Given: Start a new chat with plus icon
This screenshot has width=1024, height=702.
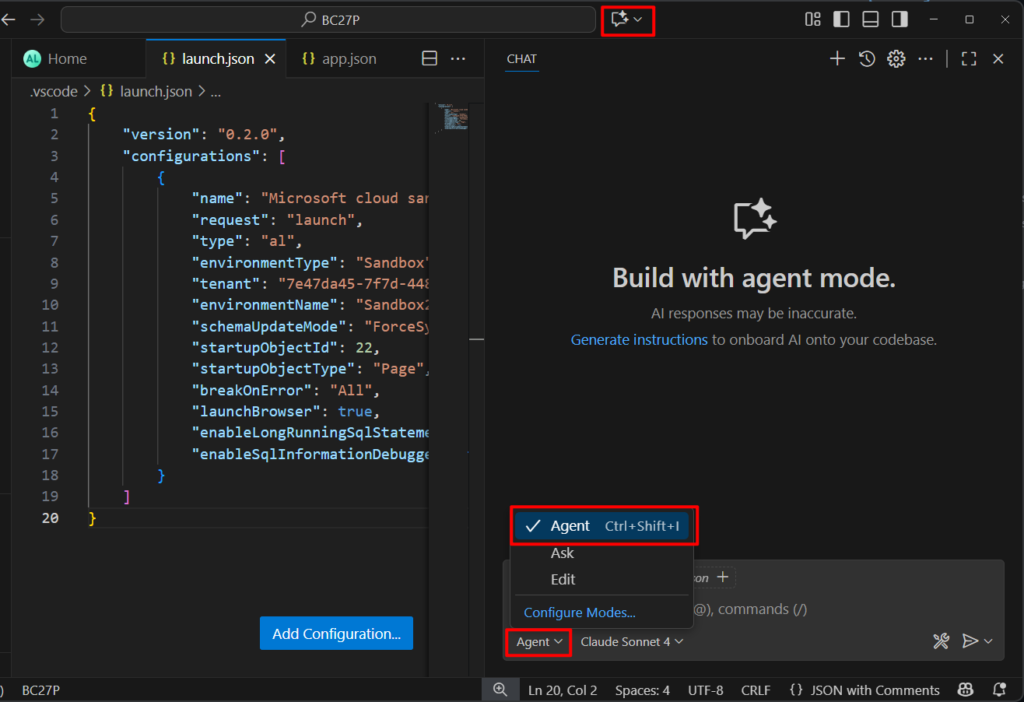Looking at the screenshot, I should pyautogui.click(x=837, y=59).
